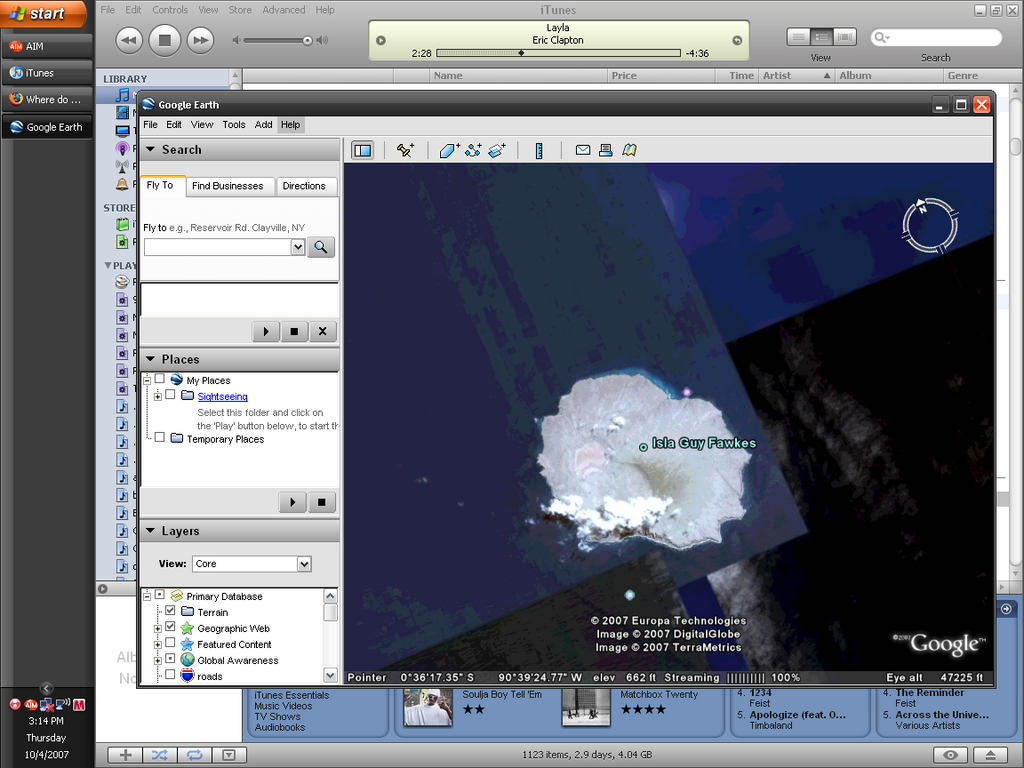Toggle the Primary Database checkbox
Screen dimensions: 1024x768
[159, 595]
